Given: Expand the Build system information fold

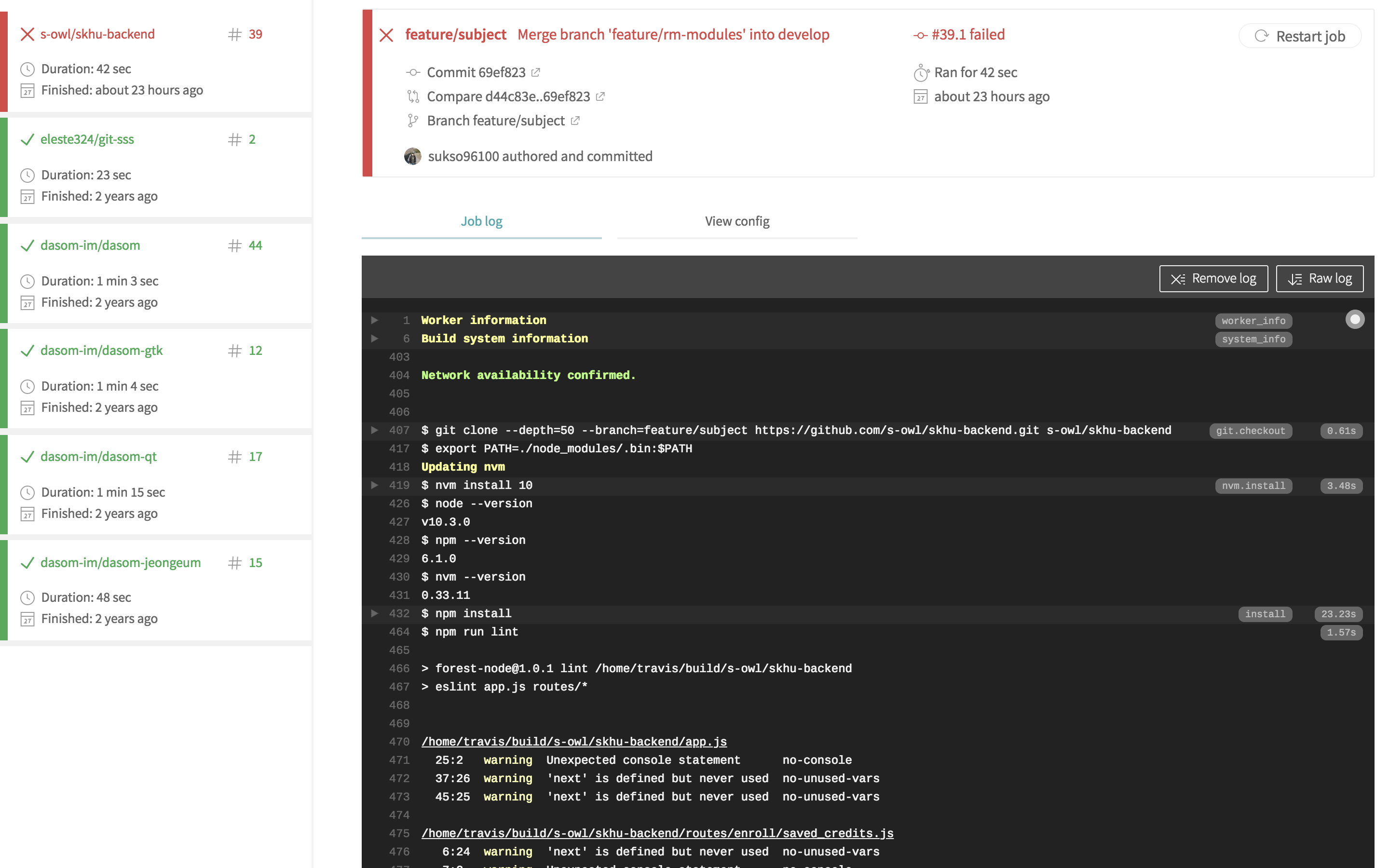Looking at the screenshot, I should coord(374,339).
